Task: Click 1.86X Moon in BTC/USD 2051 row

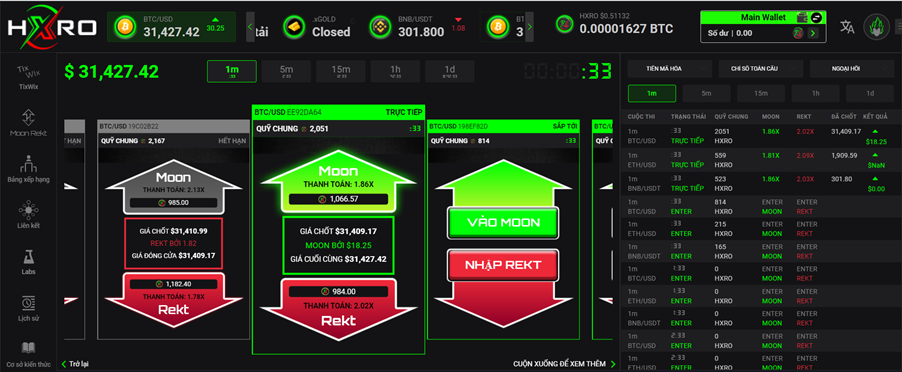Action: [771, 132]
